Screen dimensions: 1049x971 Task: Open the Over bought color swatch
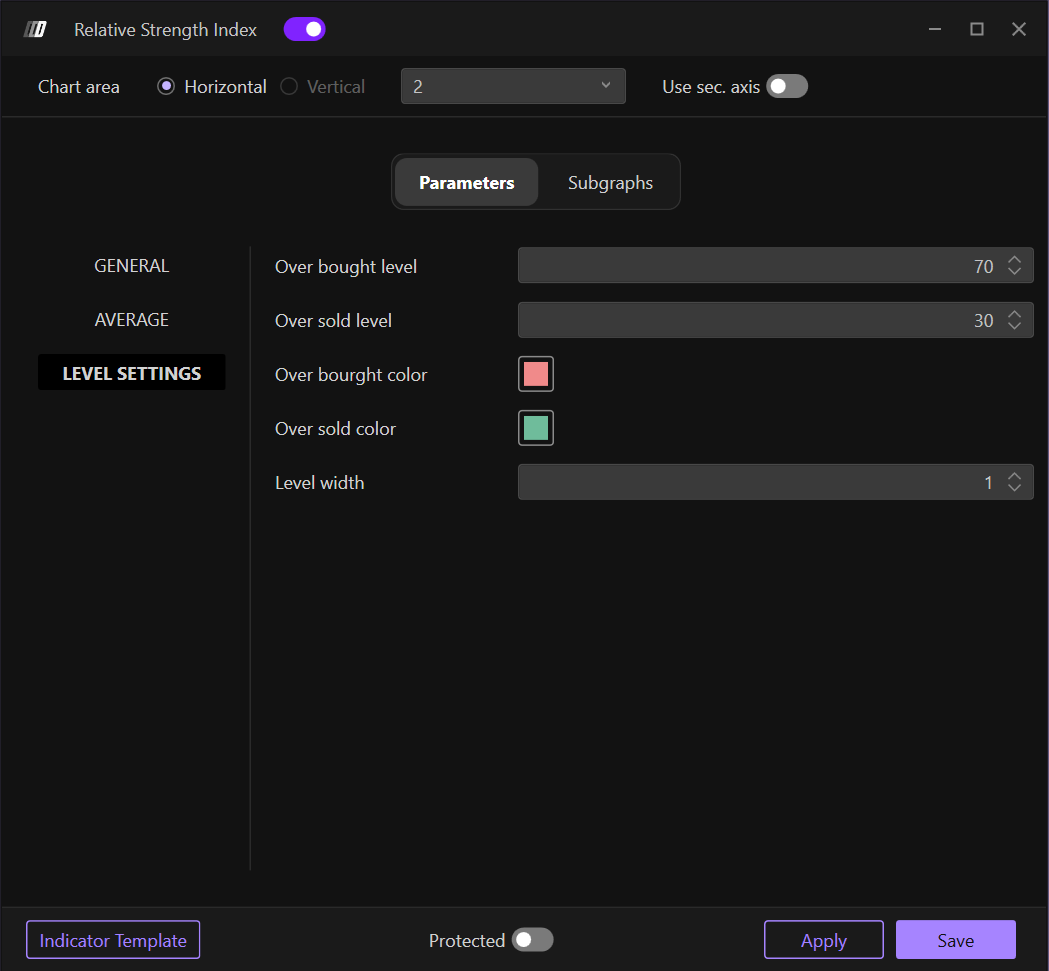click(x=536, y=375)
